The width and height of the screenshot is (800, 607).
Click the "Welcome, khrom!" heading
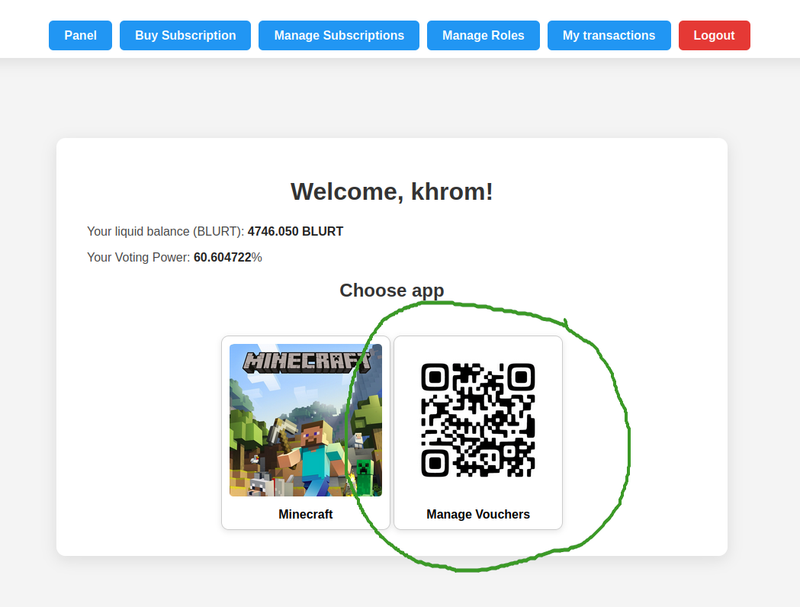coord(392,192)
